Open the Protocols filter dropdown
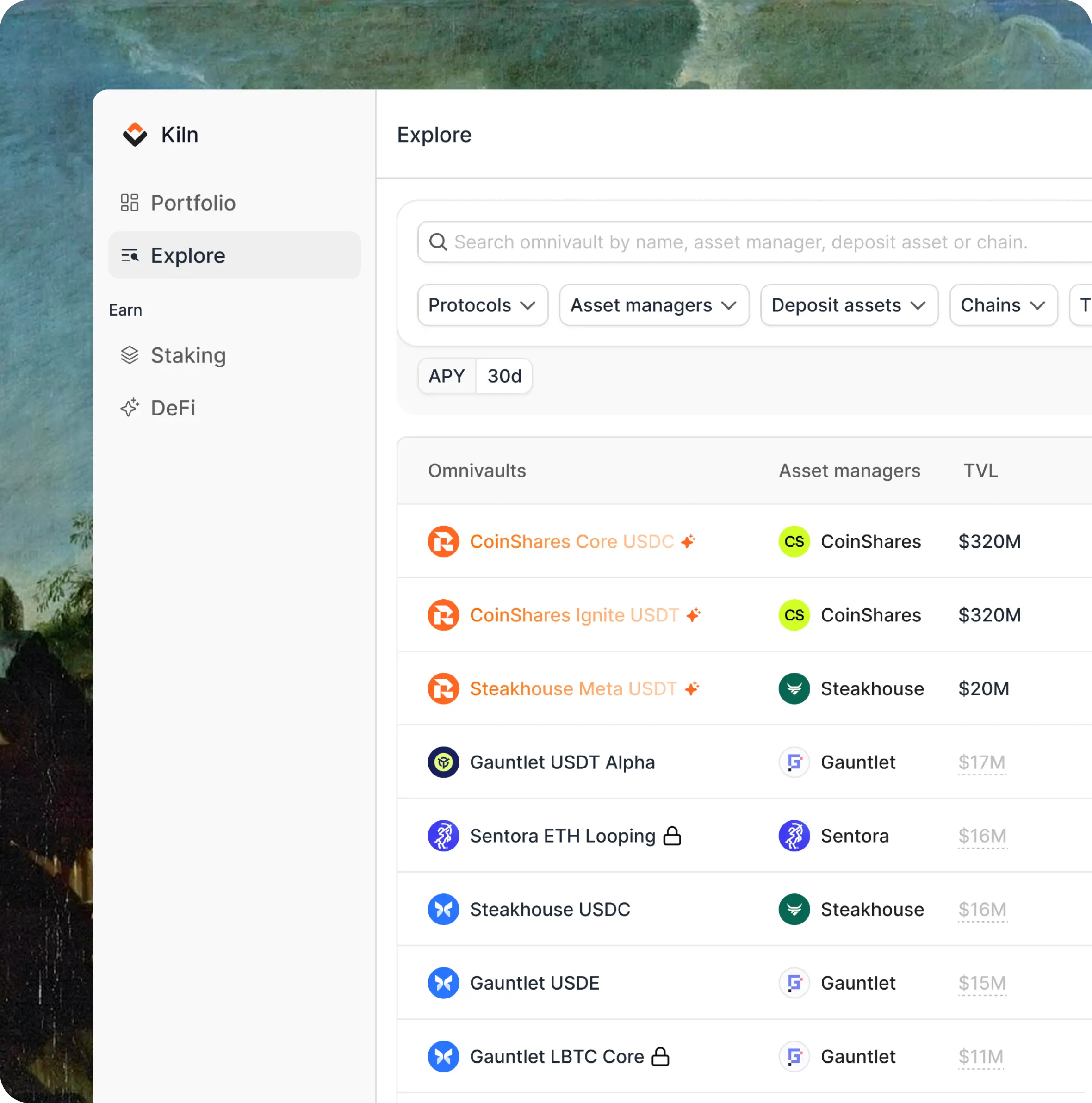 click(x=482, y=305)
